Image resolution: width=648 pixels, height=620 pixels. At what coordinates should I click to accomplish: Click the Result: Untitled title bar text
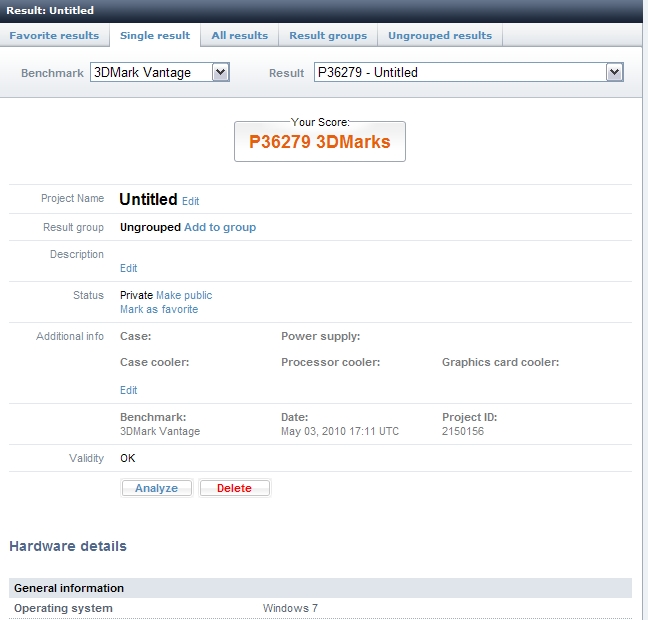[50, 10]
